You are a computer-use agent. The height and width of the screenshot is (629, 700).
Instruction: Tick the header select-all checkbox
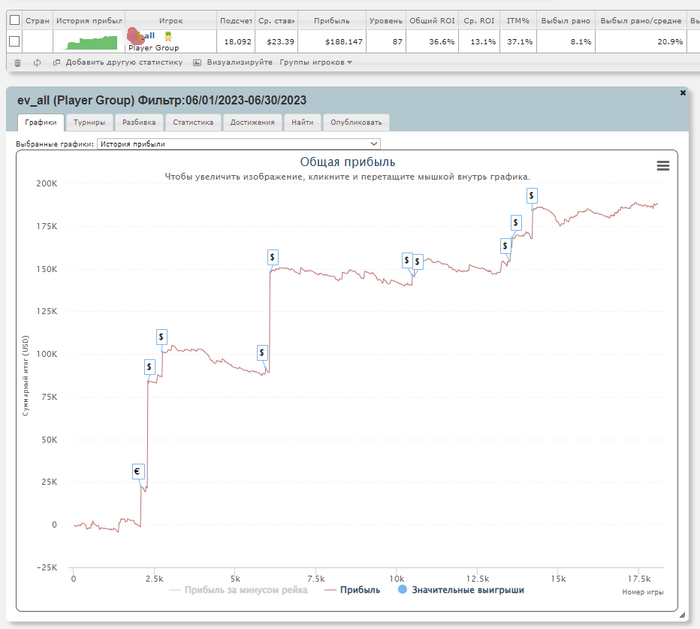pos(15,20)
